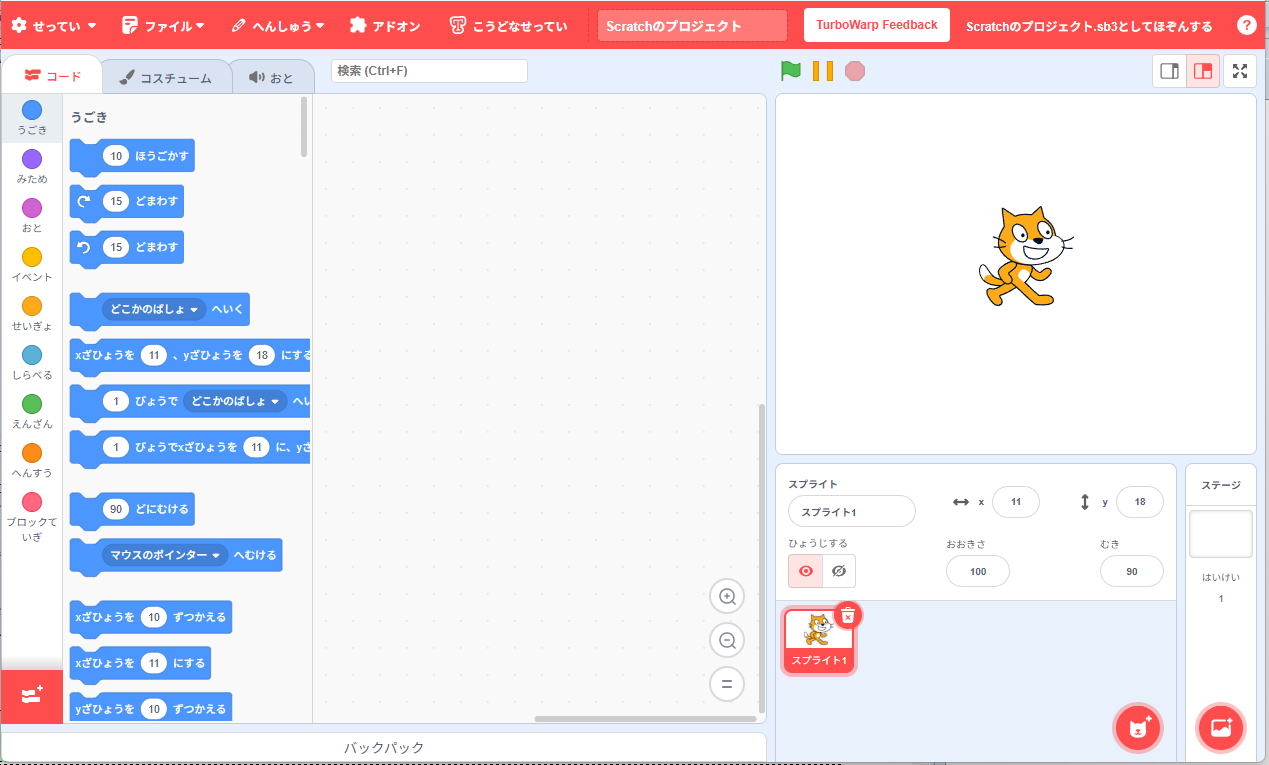Select the みため block category
The width and height of the screenshot is (1269, 765).
point(32,167)
